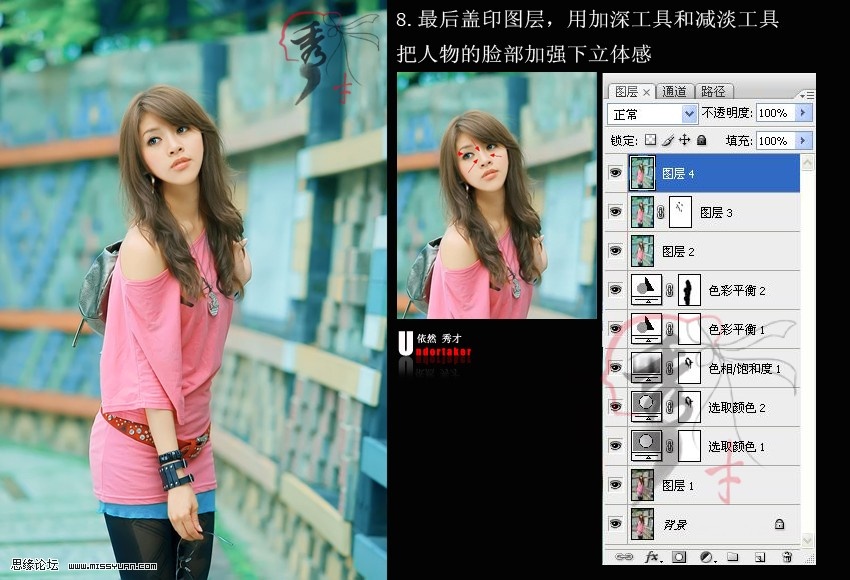
Task: Click layer name 图层 1
Action: tap(678, 485)
